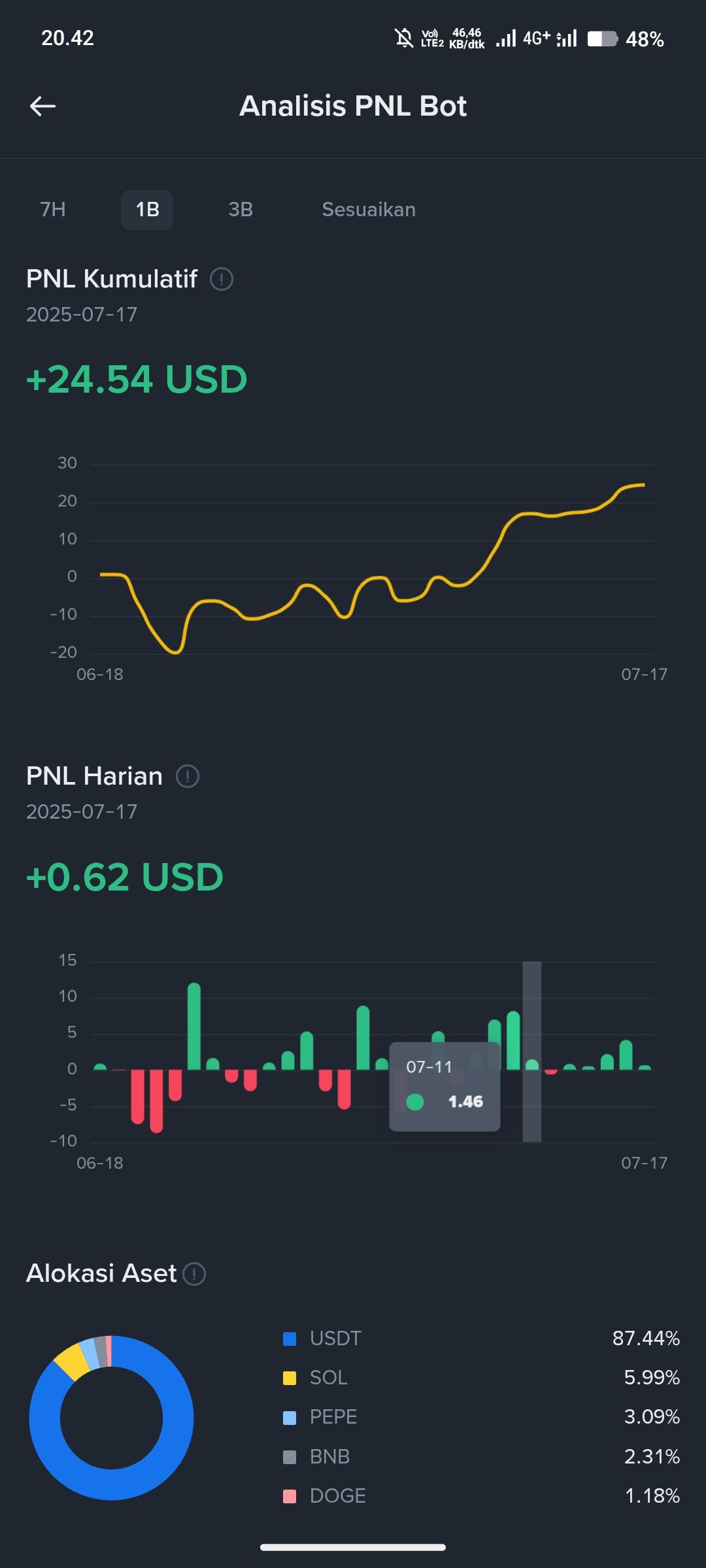Tap the USDT blue color swatch
The height and width of the screenshot is (1568, 706).
pyautogui.click(x=290, y=1339)
